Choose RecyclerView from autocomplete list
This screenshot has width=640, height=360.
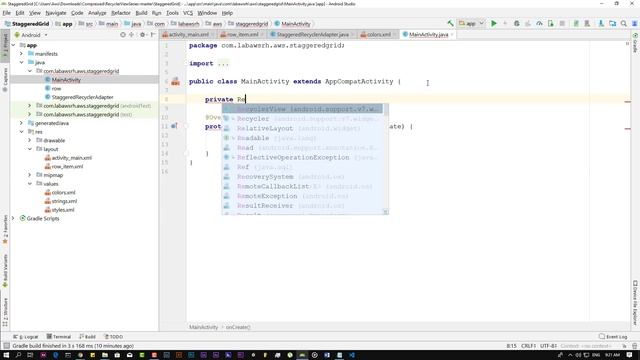tap(302, 109)
